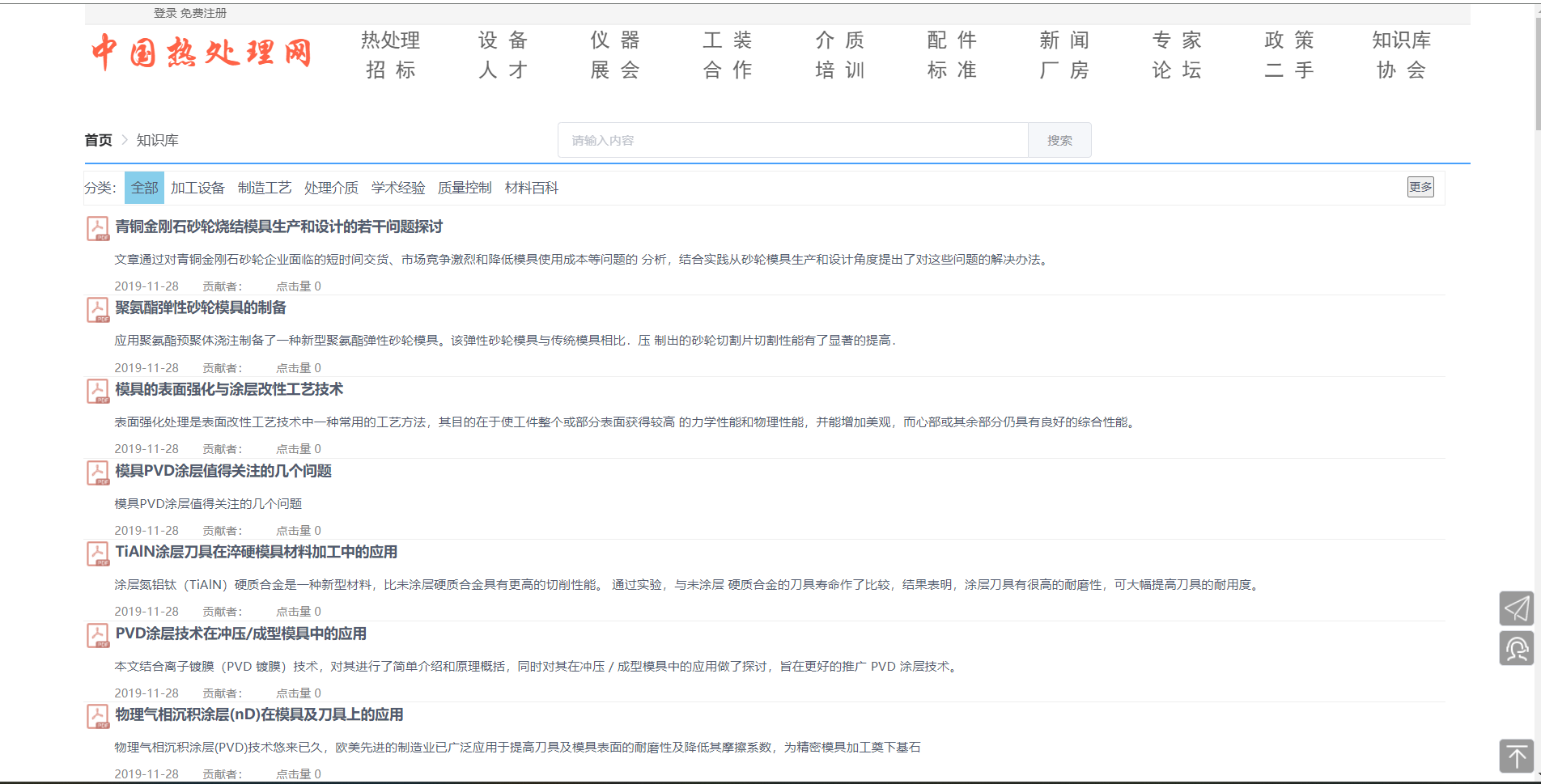1541x784 pixels.
Task: Open 合作 navigation item
Action: point(728,70)
